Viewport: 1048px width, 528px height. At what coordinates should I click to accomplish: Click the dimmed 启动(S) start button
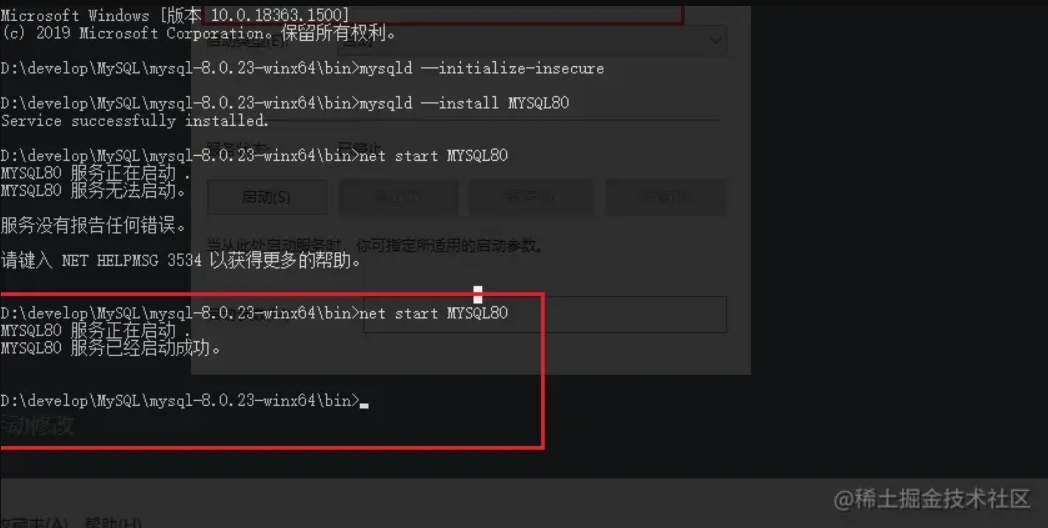click(x=267, y=197)
